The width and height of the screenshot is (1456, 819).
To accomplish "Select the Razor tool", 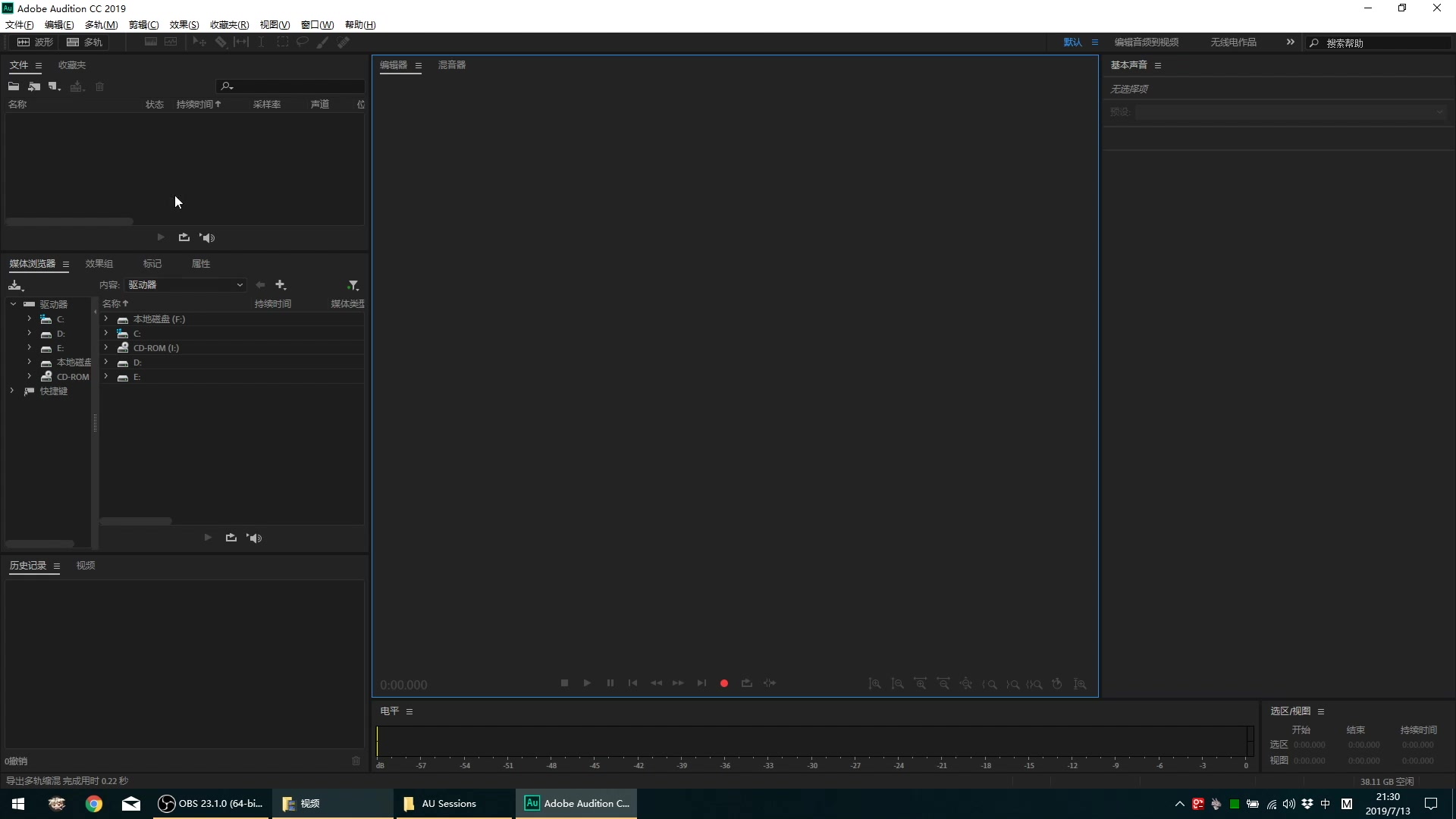I will 221,42.
